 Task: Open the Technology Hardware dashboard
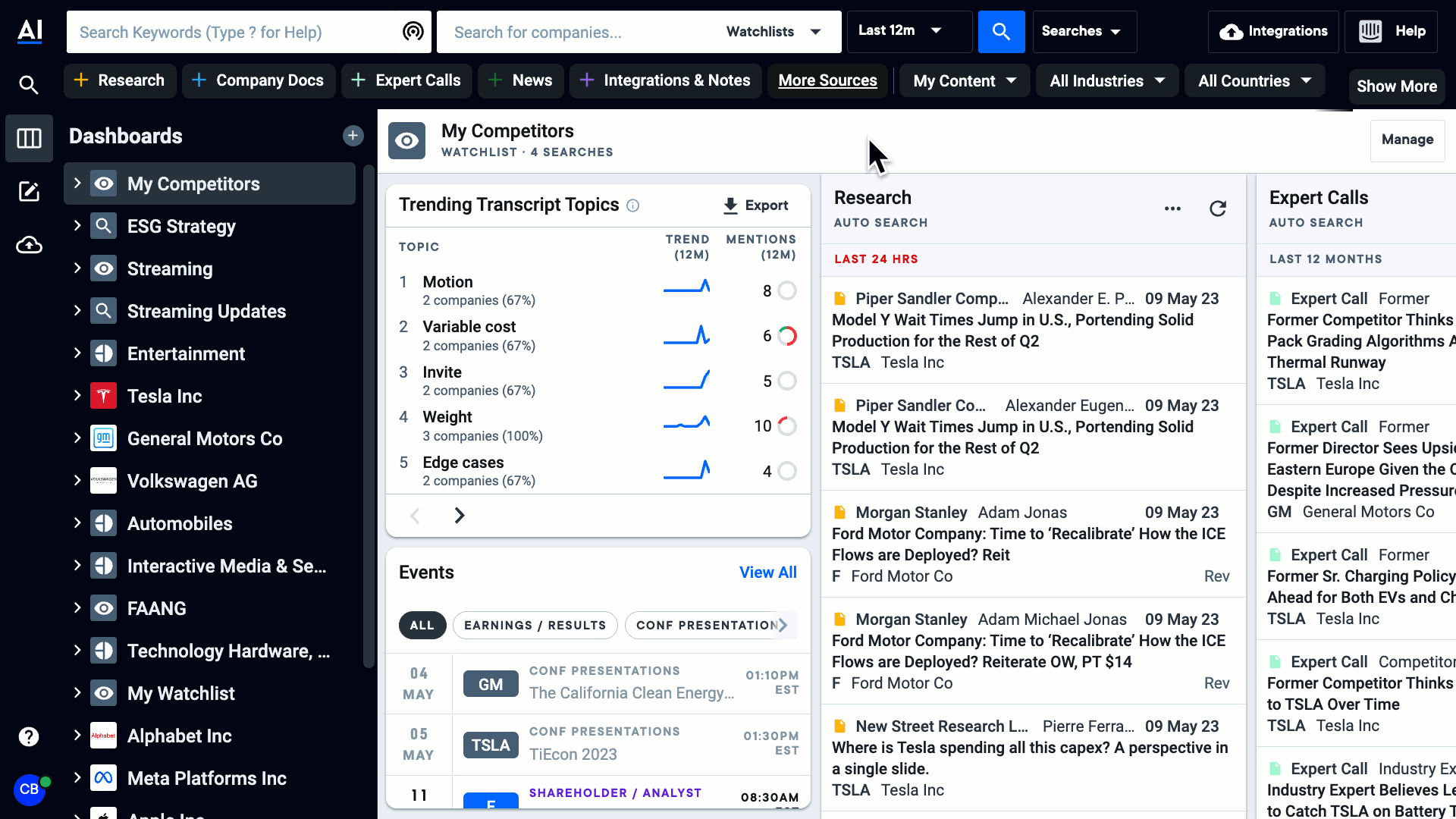click(x=209, y=651)
